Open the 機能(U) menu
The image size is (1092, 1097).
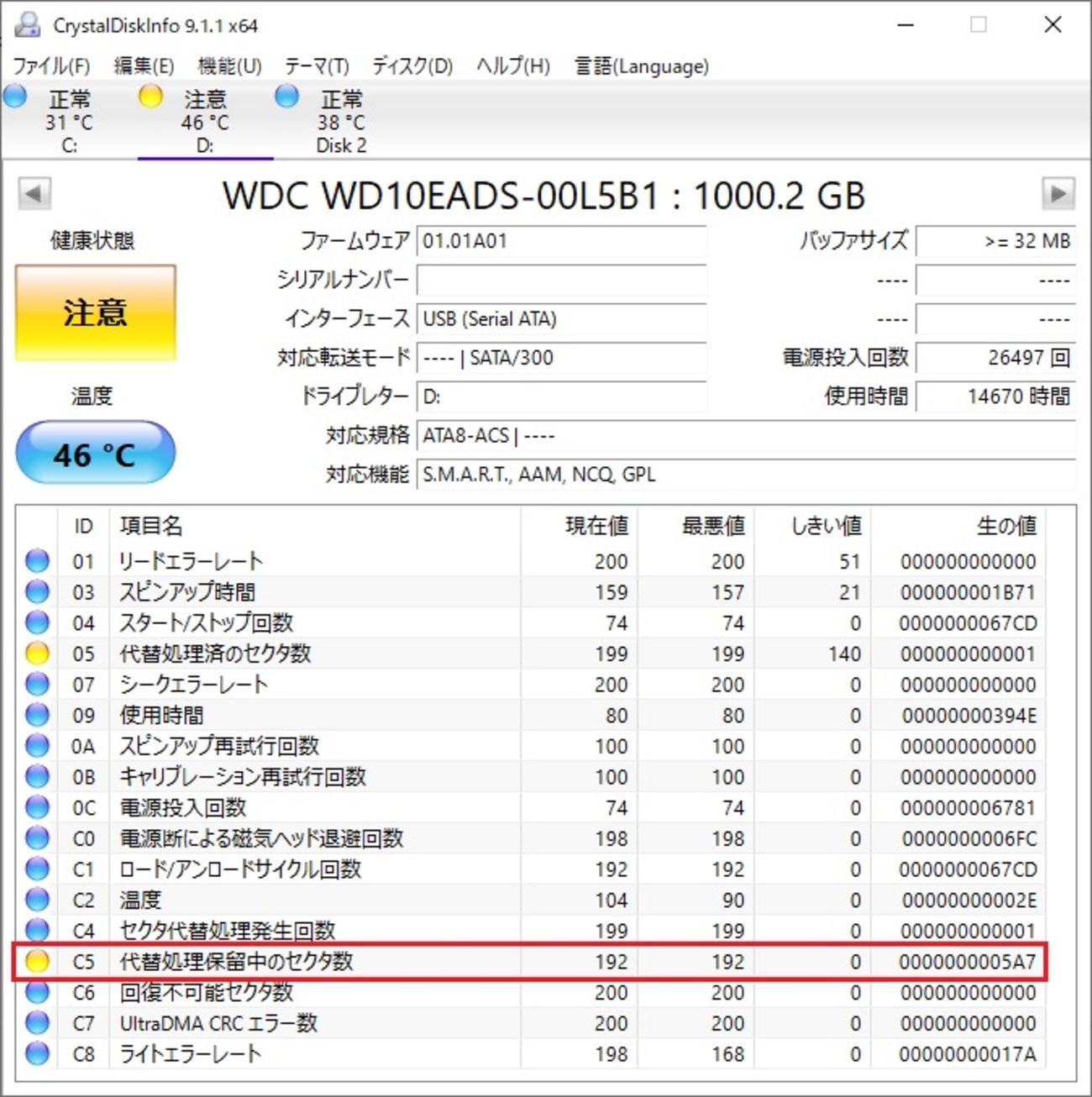pyautogui.click(x=229, y=66)
